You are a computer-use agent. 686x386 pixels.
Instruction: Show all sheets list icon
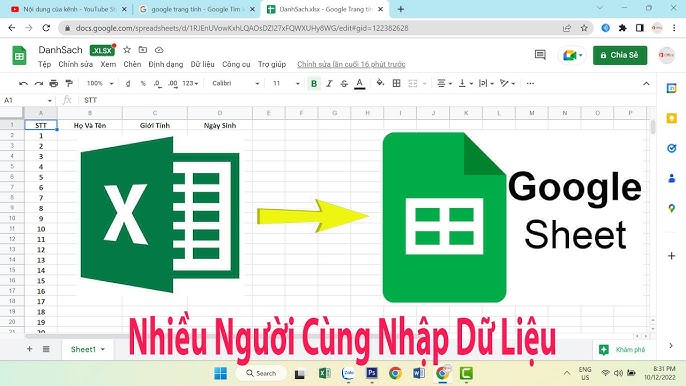(x=46, y=349)
